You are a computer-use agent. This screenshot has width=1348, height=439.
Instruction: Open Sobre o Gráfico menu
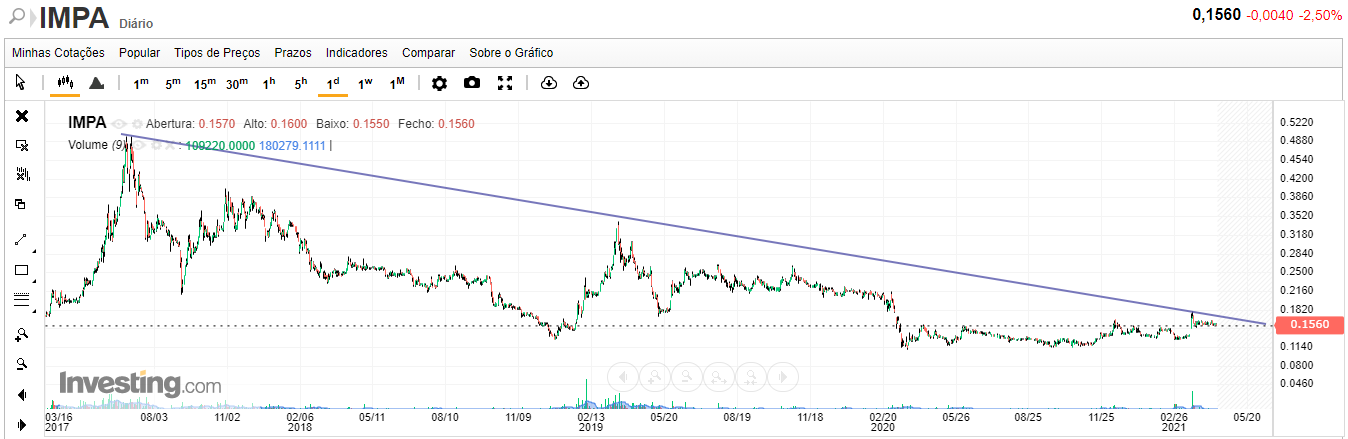(x=511, y=53)
